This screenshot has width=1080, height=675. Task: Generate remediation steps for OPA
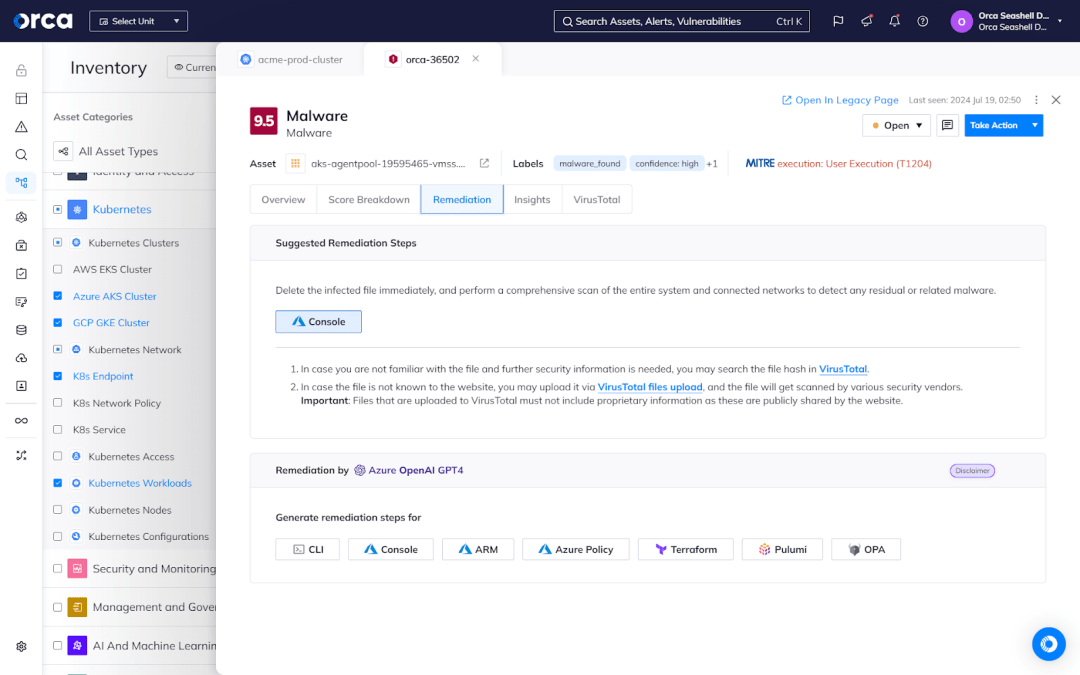[x=866, y=550]
